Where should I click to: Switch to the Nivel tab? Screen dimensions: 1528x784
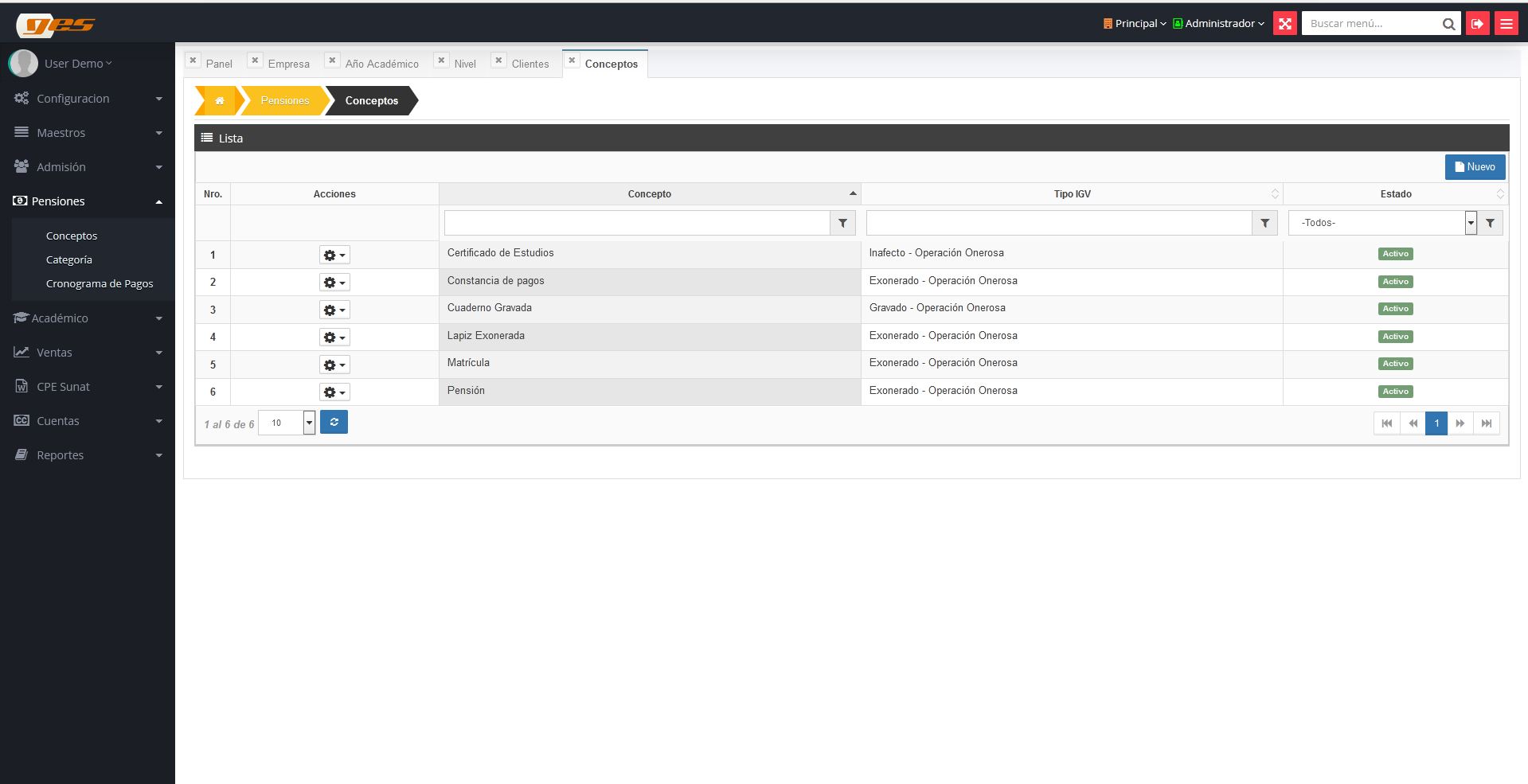tap(465, 64)
